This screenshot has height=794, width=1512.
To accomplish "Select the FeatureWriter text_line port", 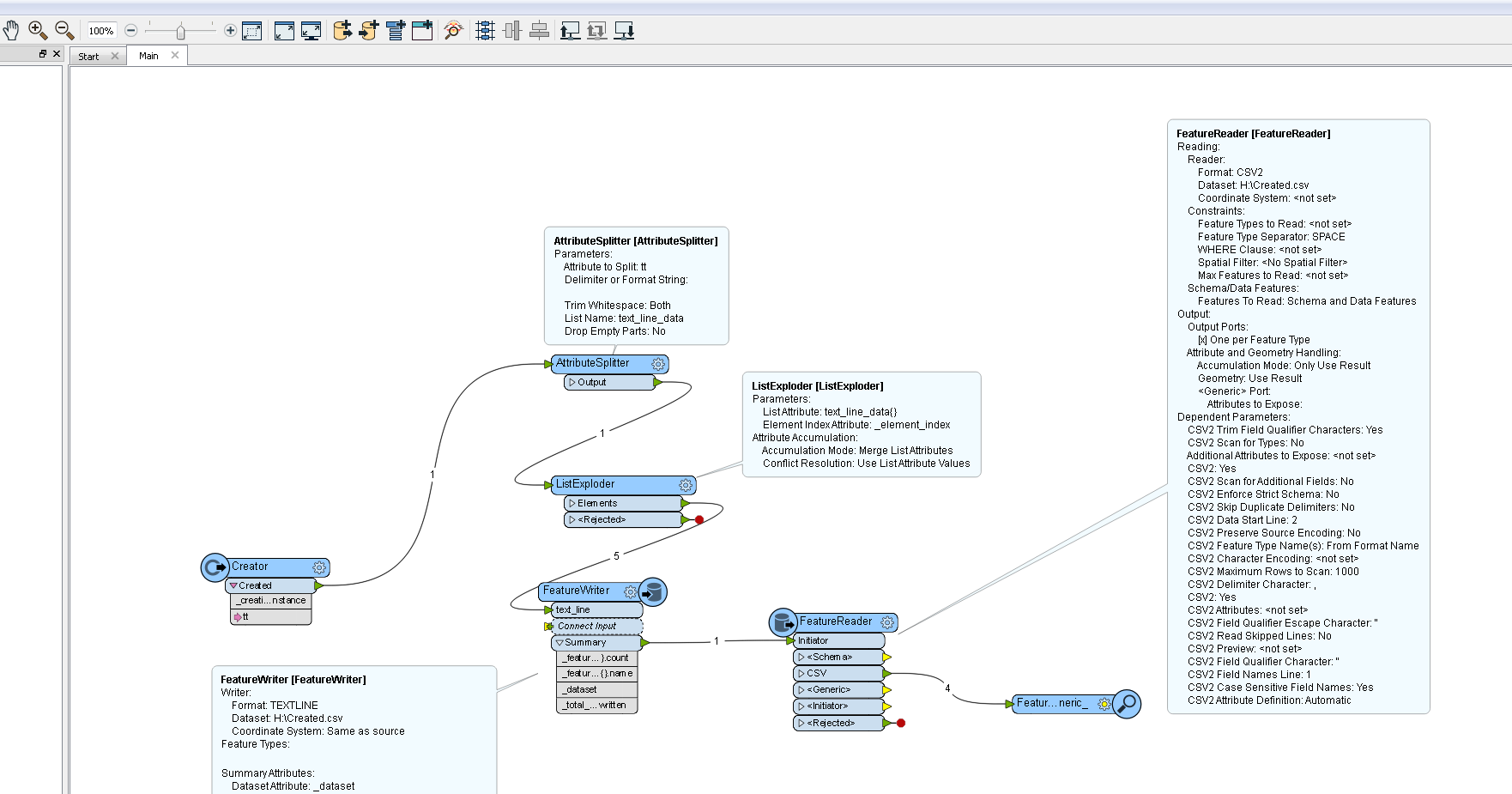I will 597,609.
